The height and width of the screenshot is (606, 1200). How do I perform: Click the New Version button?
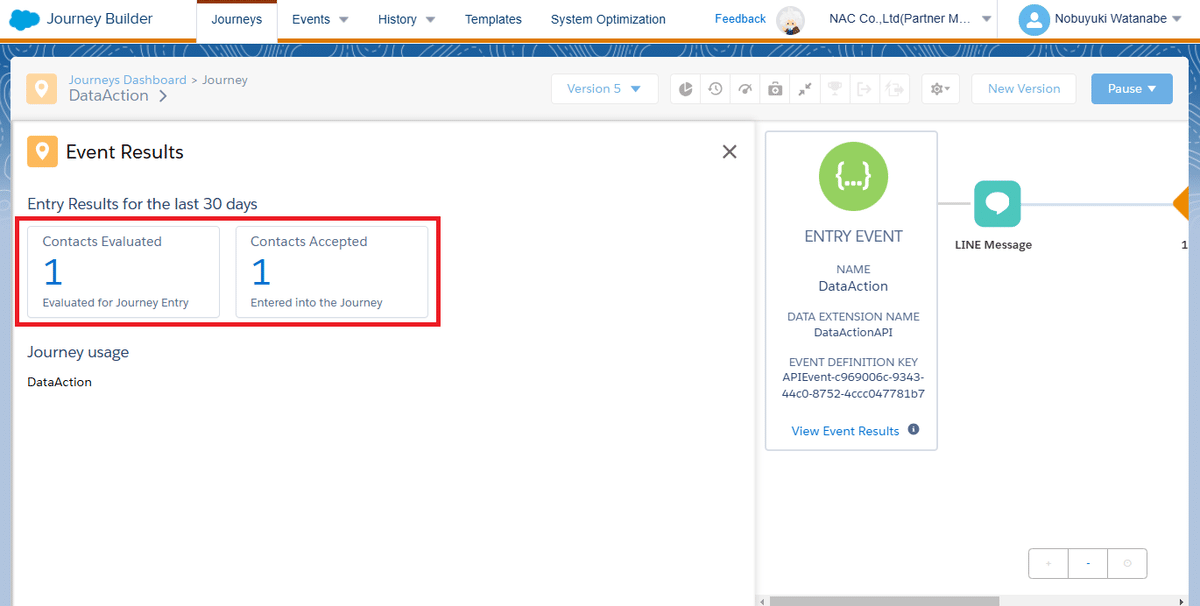click(1024, 89)
